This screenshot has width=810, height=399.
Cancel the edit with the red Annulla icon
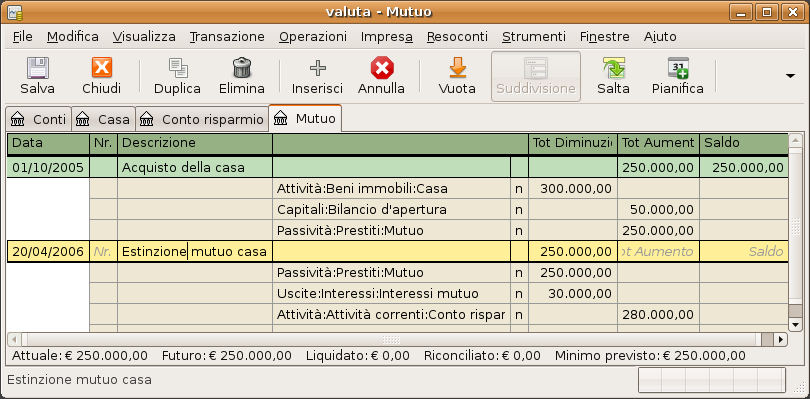(x=382, y=68)
